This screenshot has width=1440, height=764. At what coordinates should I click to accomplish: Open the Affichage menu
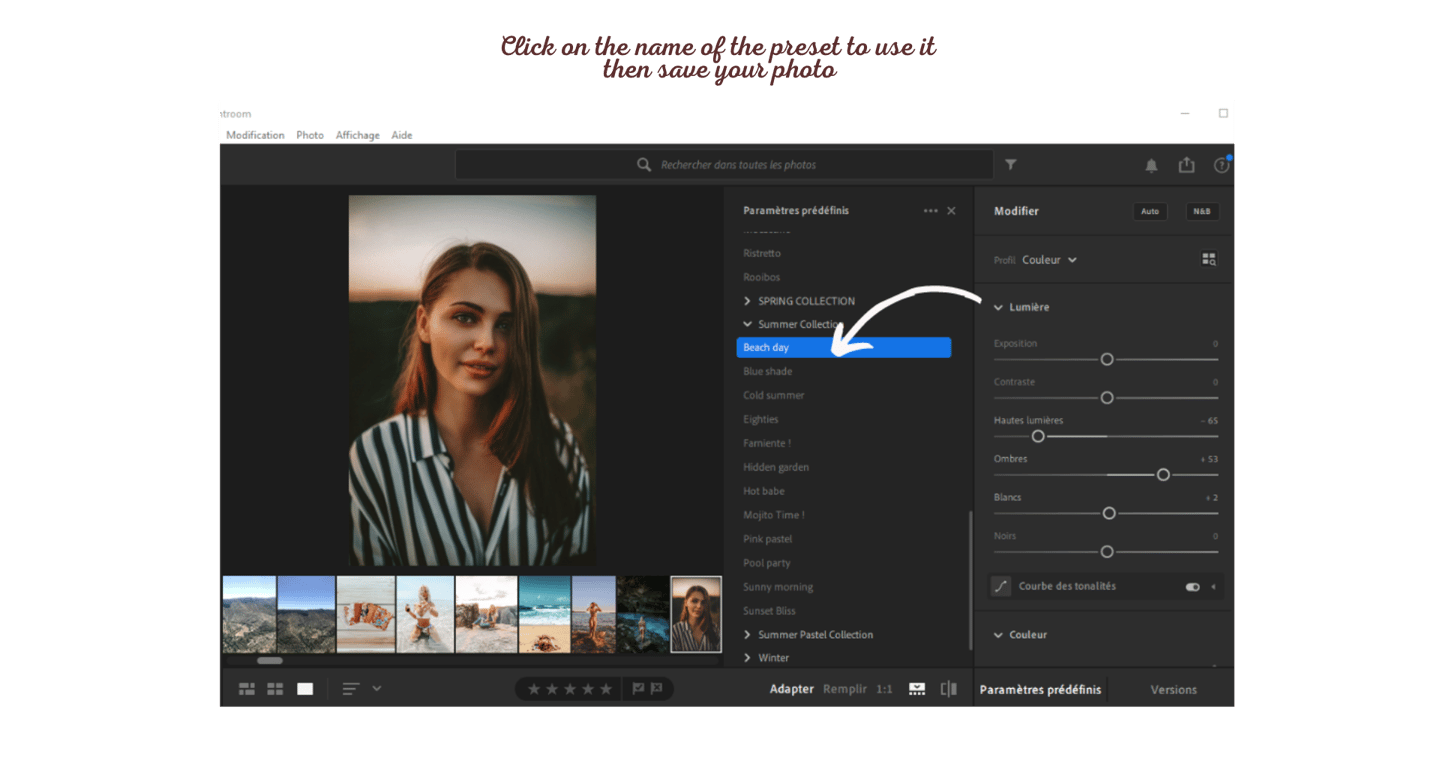click(358, 135)
